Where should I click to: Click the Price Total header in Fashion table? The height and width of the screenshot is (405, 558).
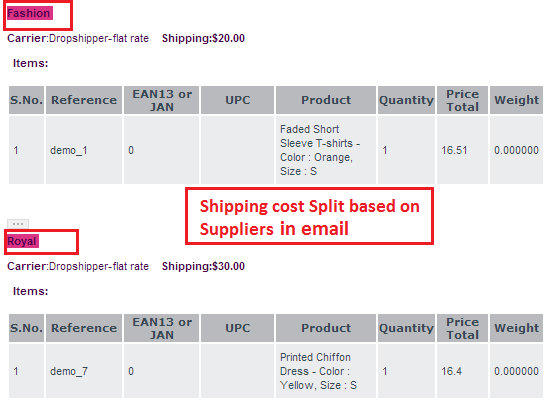462,100
